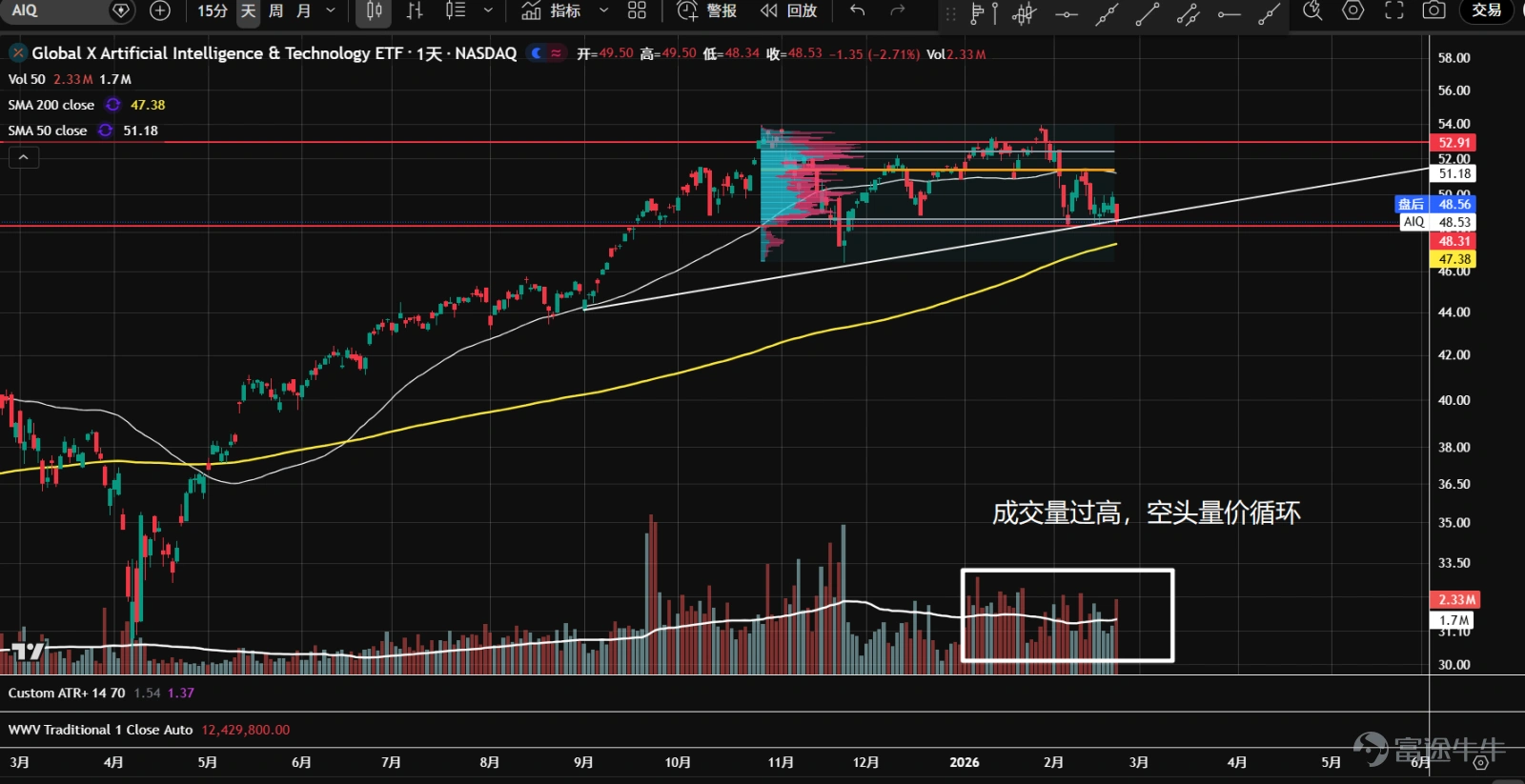Image resolution: width=1525 pixels, height=784 pixels.
Task: Select the 月 monthly interval
Action: point(304,10)
